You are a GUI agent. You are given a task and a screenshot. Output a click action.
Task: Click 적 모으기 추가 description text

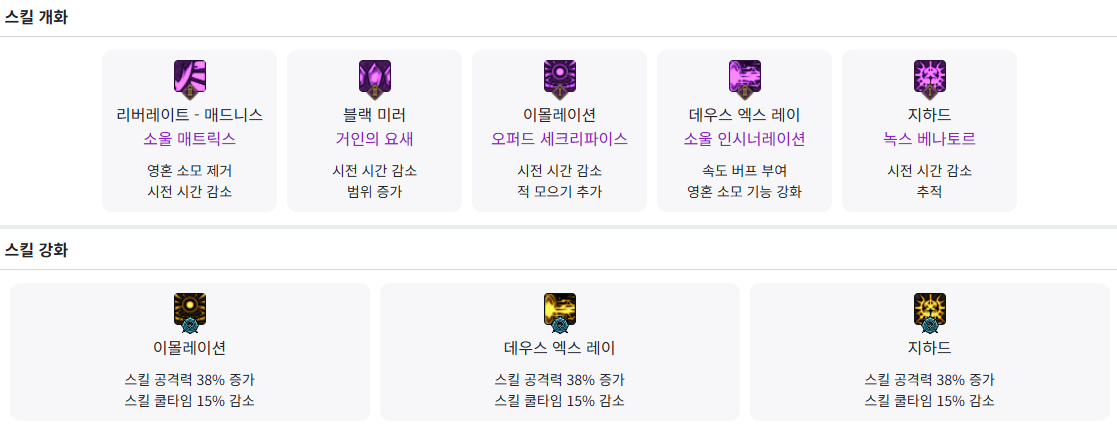click(x=560, y=191)
